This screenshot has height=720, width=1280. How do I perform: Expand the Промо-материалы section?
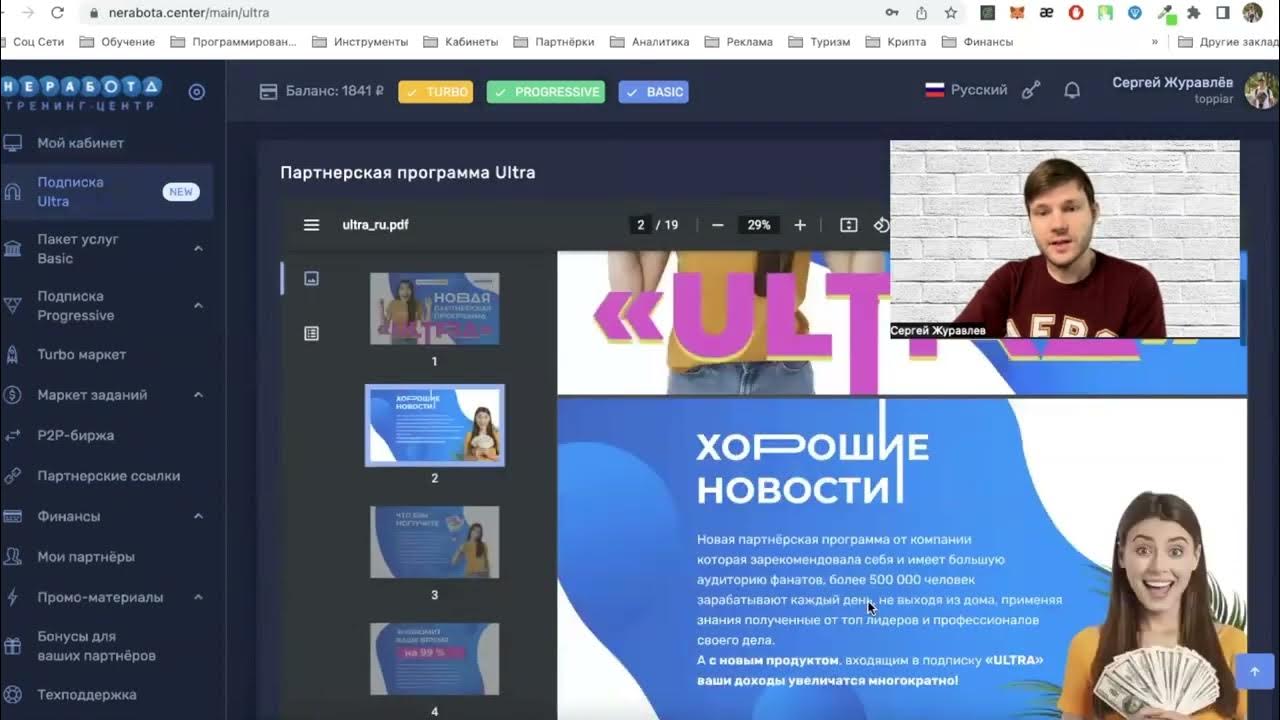(198, 597)
